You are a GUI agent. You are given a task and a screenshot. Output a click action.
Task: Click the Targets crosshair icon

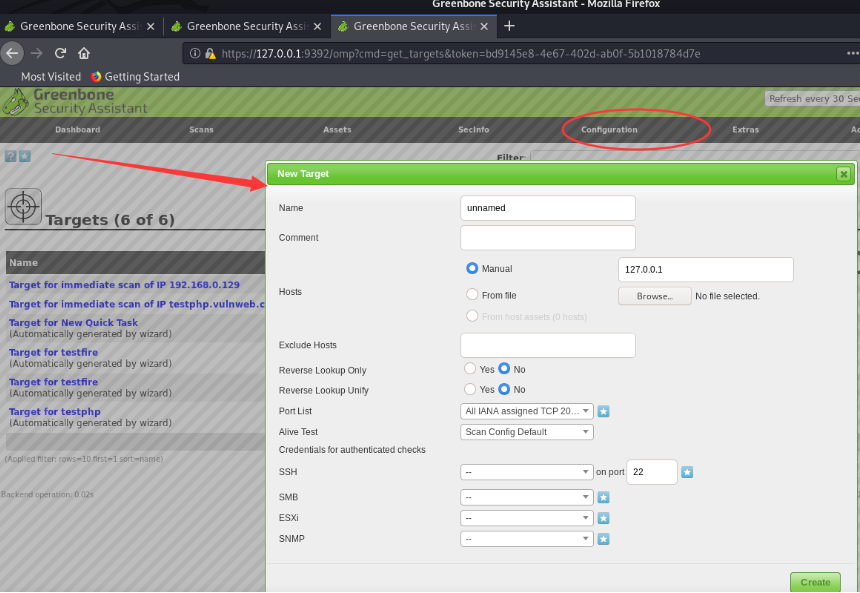(23, 207)
